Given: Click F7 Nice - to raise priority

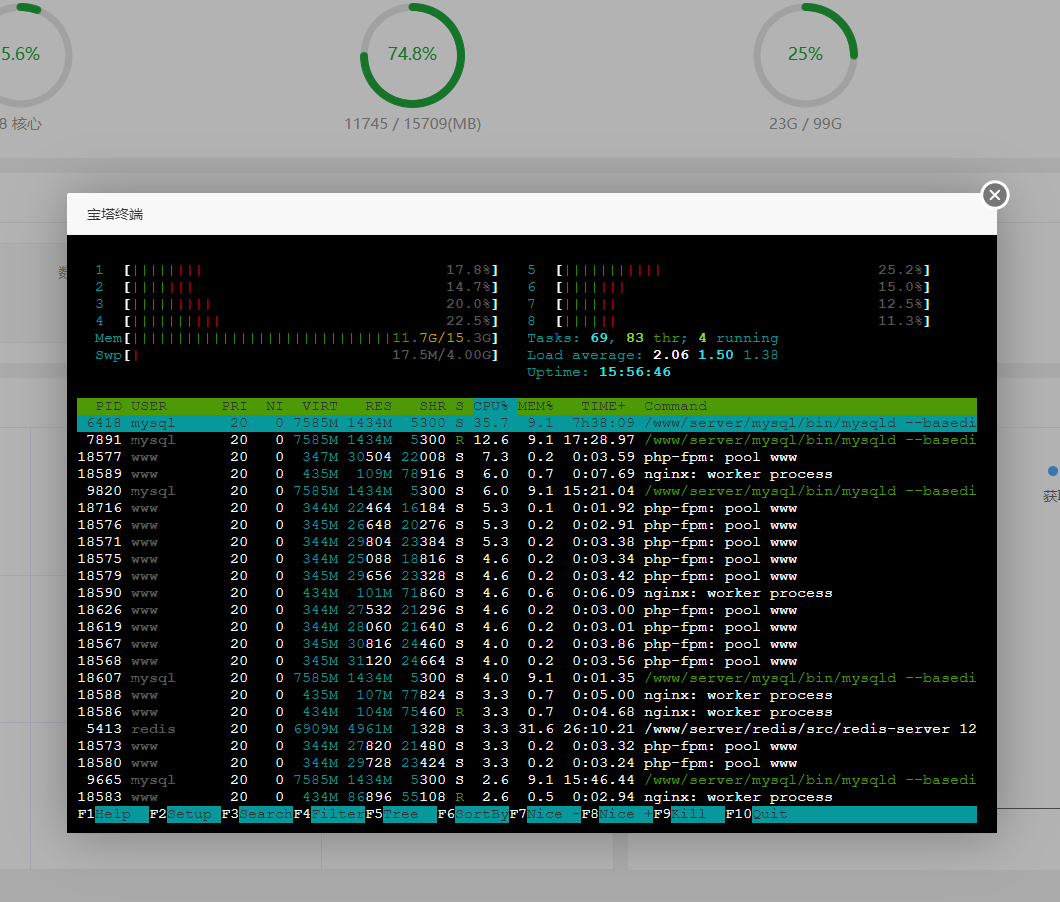Looking at the screenshot, I should (552, 814).
